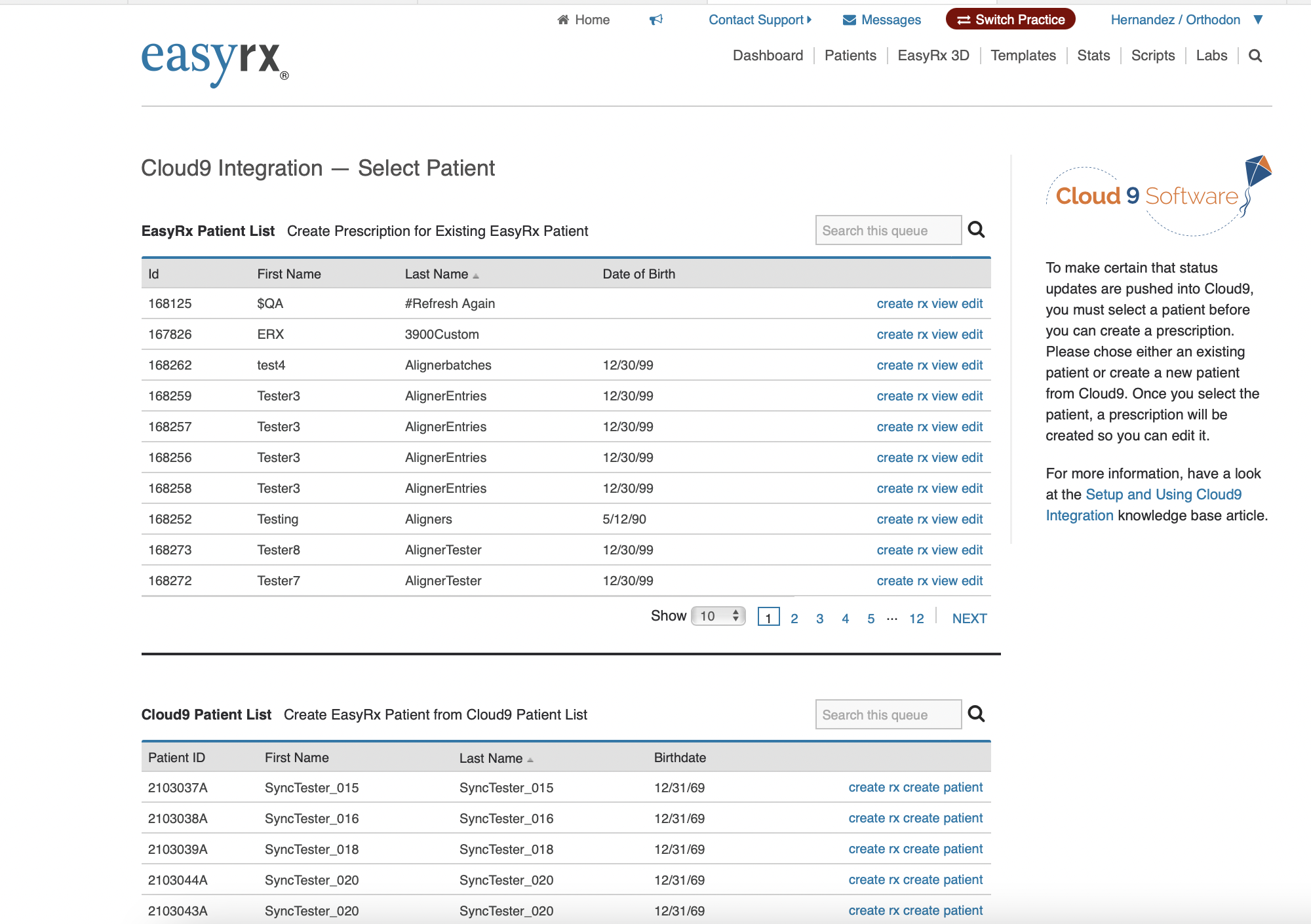Go to page 3 of EasyRx list
This screenshot has height=924, width=1311.
[819, 619]
